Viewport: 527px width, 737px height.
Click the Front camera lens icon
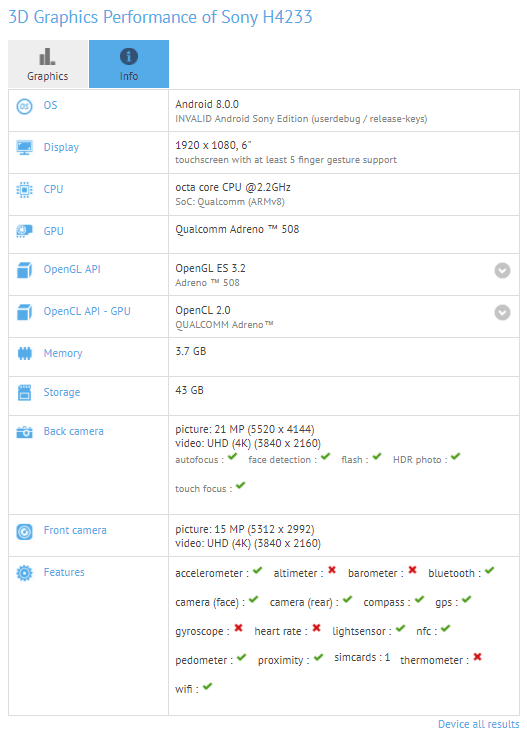24,532
